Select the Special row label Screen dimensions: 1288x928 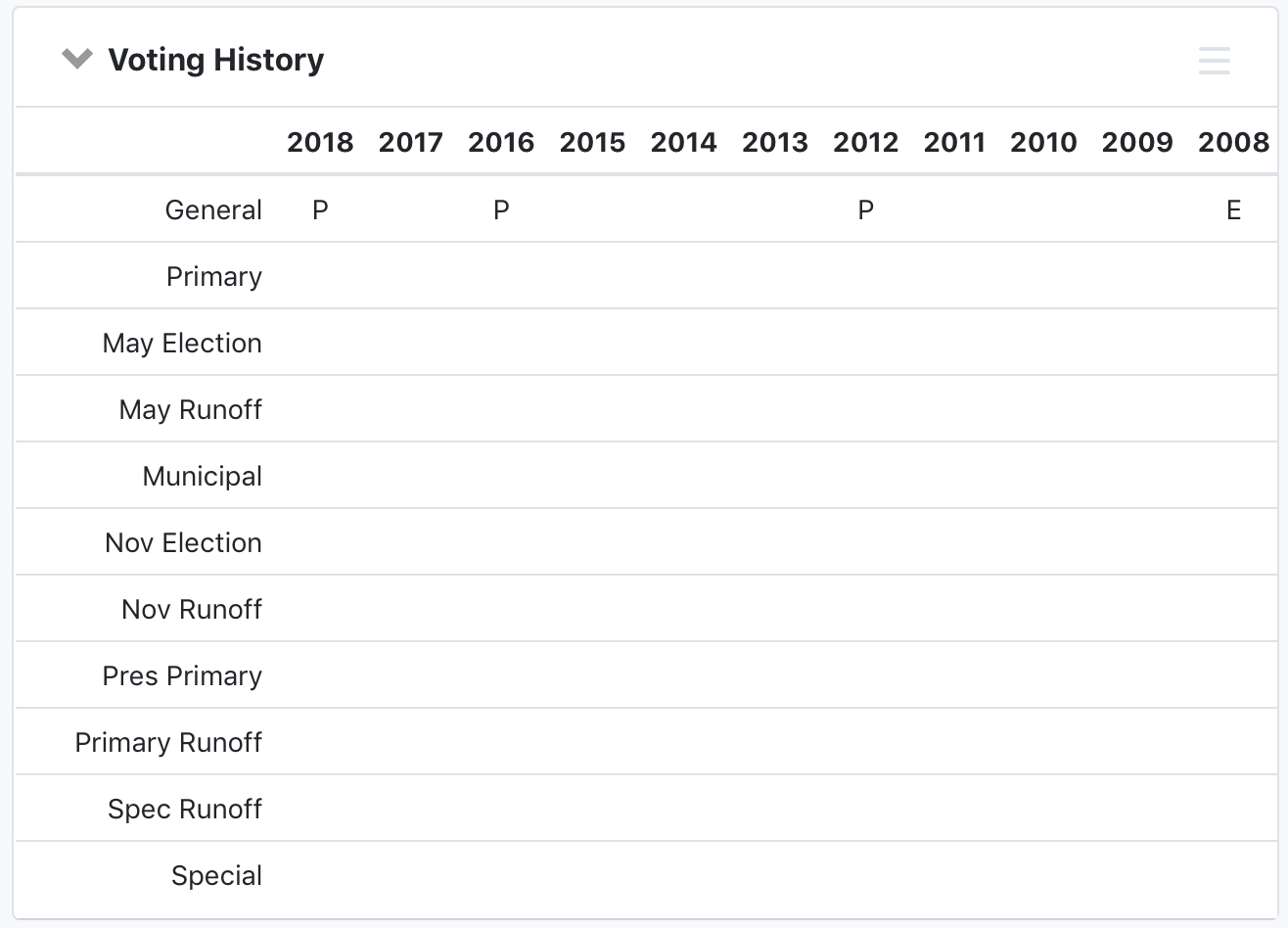(216, 876)
